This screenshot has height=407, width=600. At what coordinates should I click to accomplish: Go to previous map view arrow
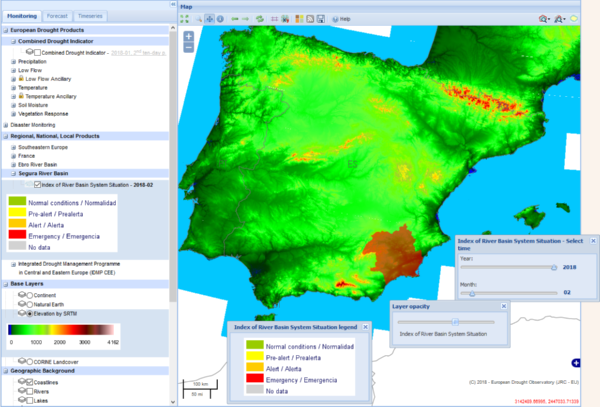click(x=235, y=19)
